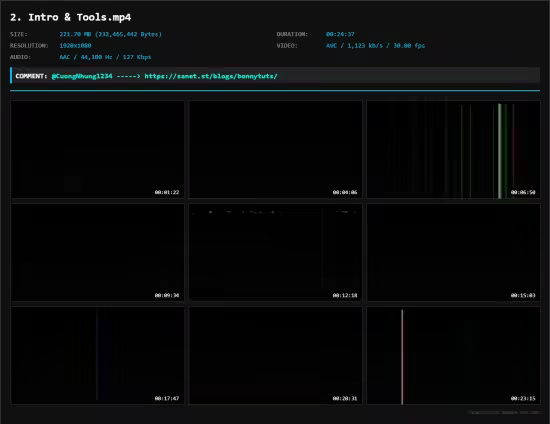The width and height of the screenshot is (550, 424).
Task: Open the thumbnail stamped 00:15:03
Action: coord(454,253)
